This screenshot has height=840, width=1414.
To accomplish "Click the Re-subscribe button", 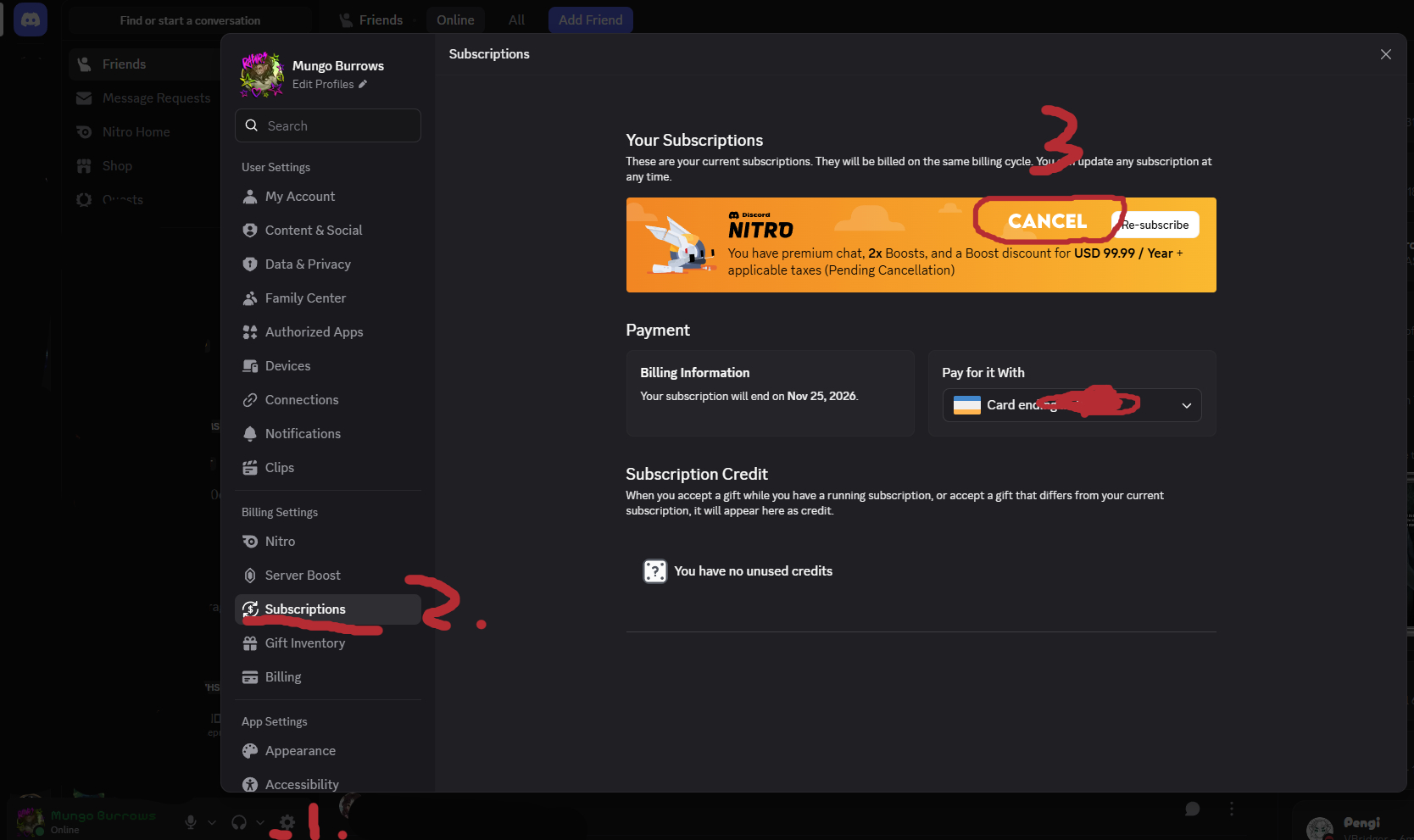I will (1156, 225).
